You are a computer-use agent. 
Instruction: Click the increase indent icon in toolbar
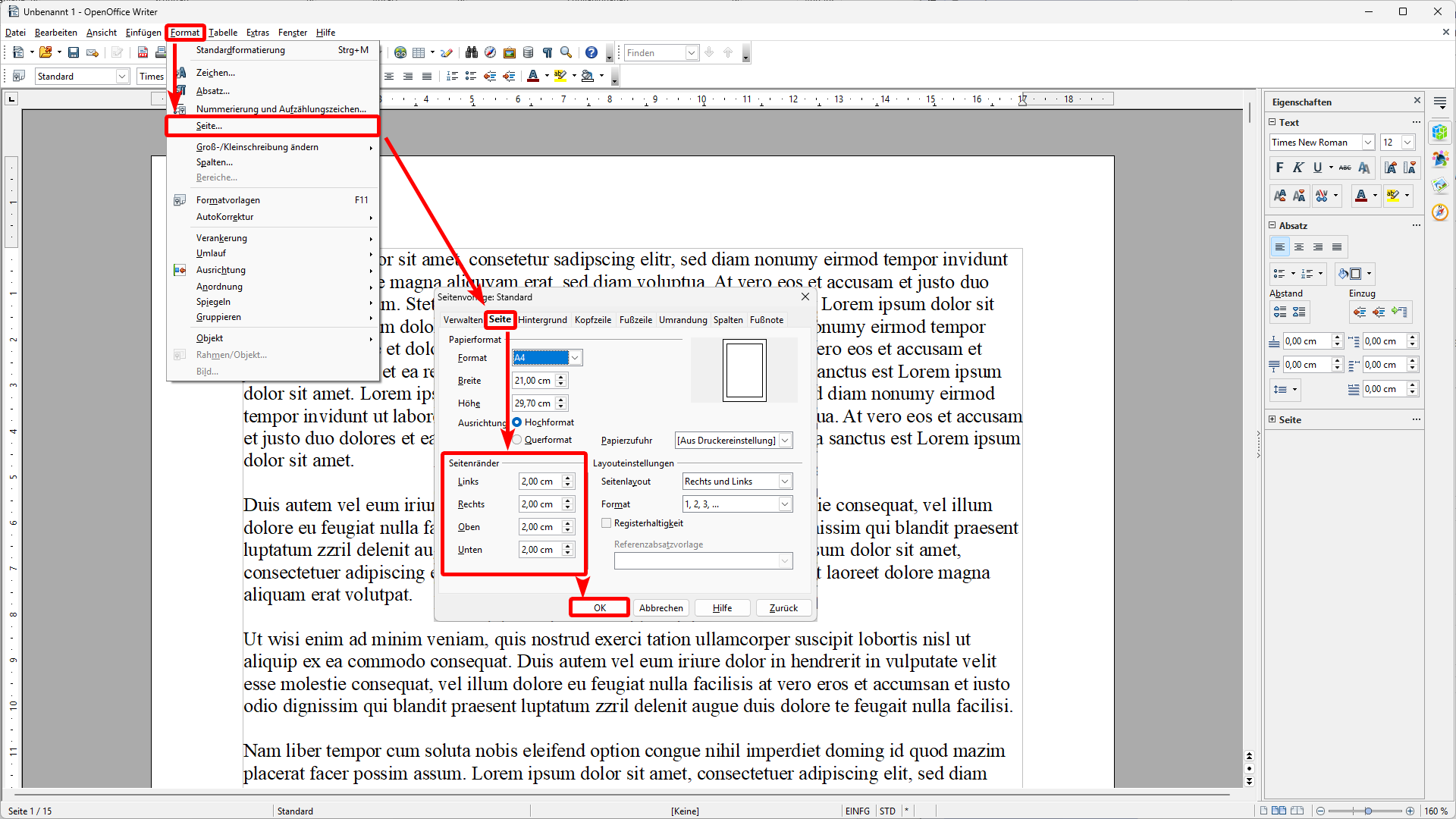(508, 76)
